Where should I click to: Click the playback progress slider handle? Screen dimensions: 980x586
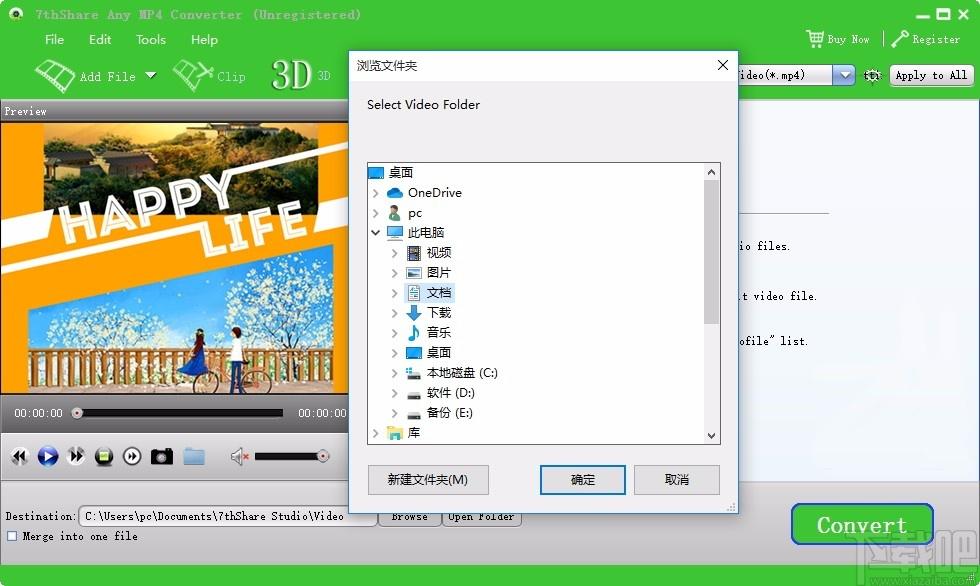tap(77, 413)
